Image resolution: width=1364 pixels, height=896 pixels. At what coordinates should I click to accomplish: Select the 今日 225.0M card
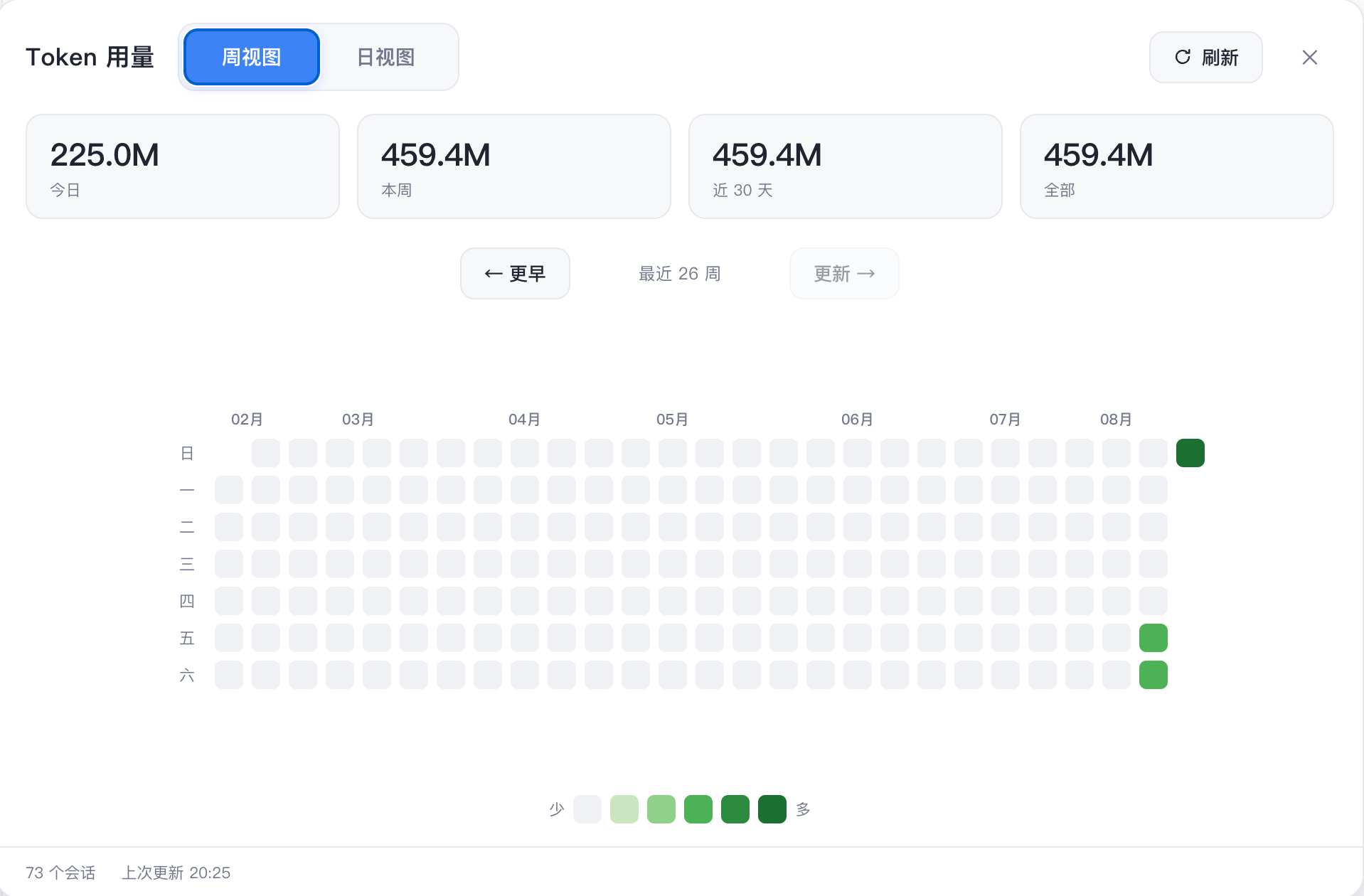pos(183,166)
